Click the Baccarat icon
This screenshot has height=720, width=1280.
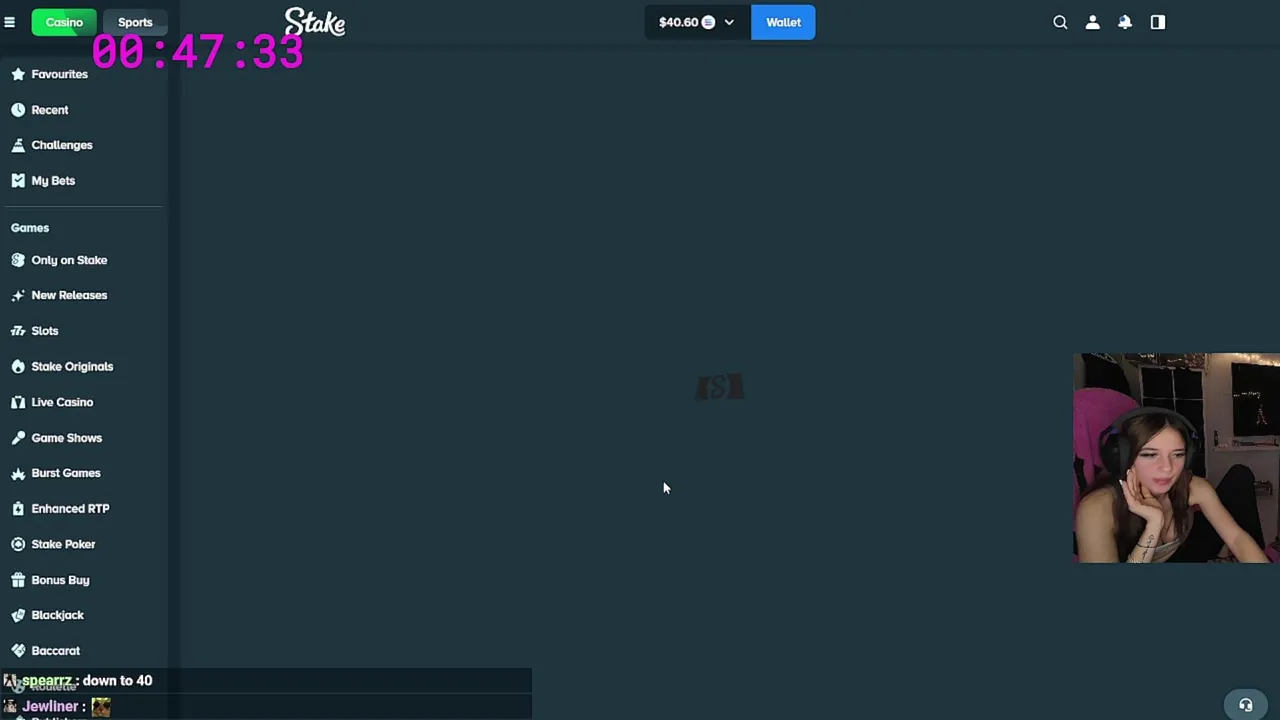(18, 651)
